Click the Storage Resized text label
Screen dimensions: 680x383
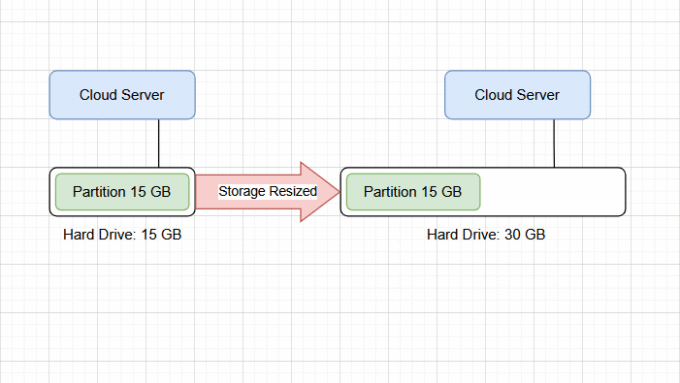[x=268, y=191]
